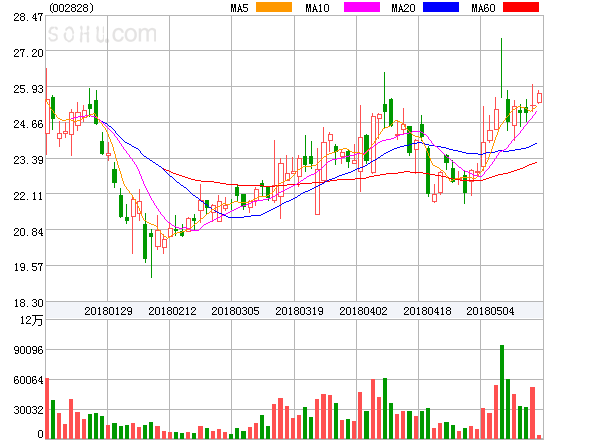Screen dimensions: 600x440
Task: Click the MA60 legend label
Action: 483,8
